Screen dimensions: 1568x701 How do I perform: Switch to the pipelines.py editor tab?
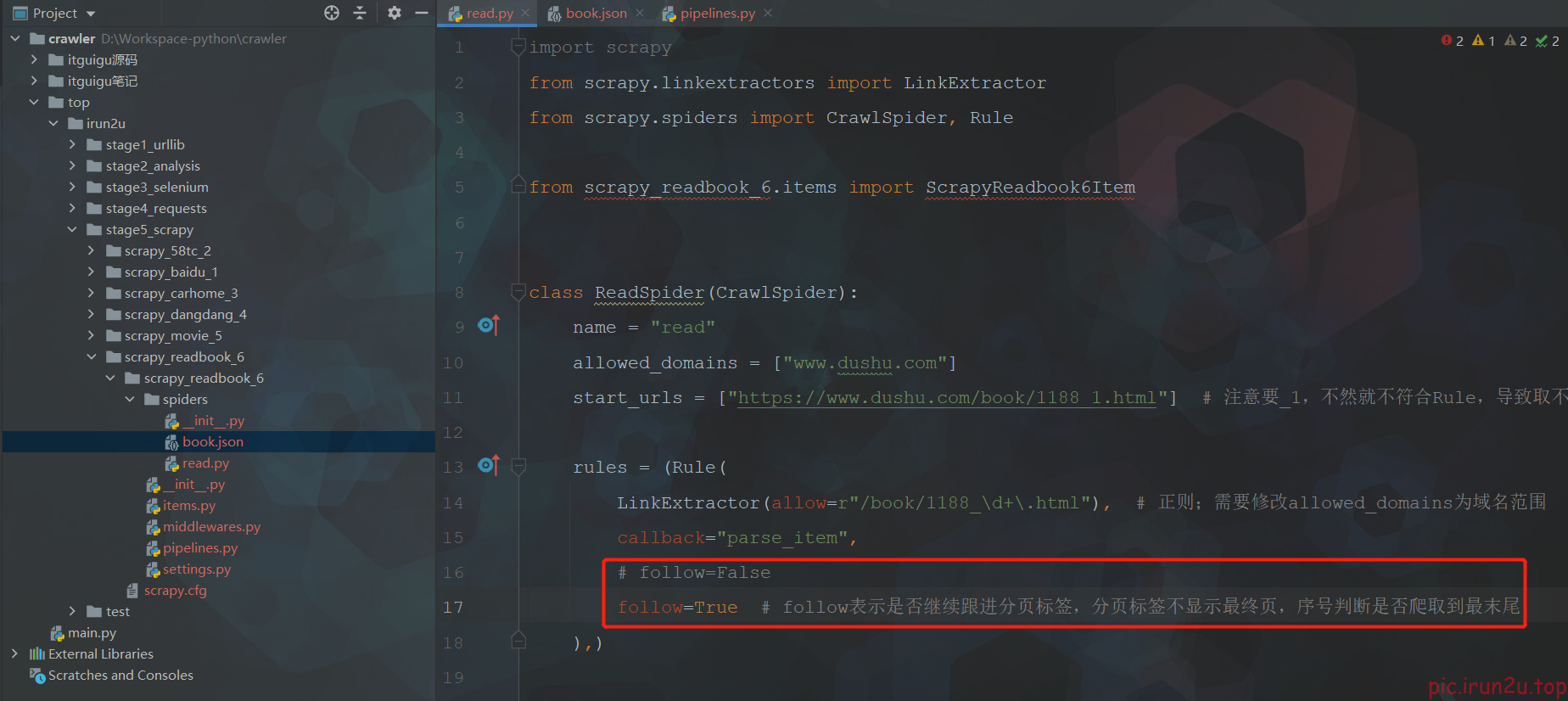(717, 14)
